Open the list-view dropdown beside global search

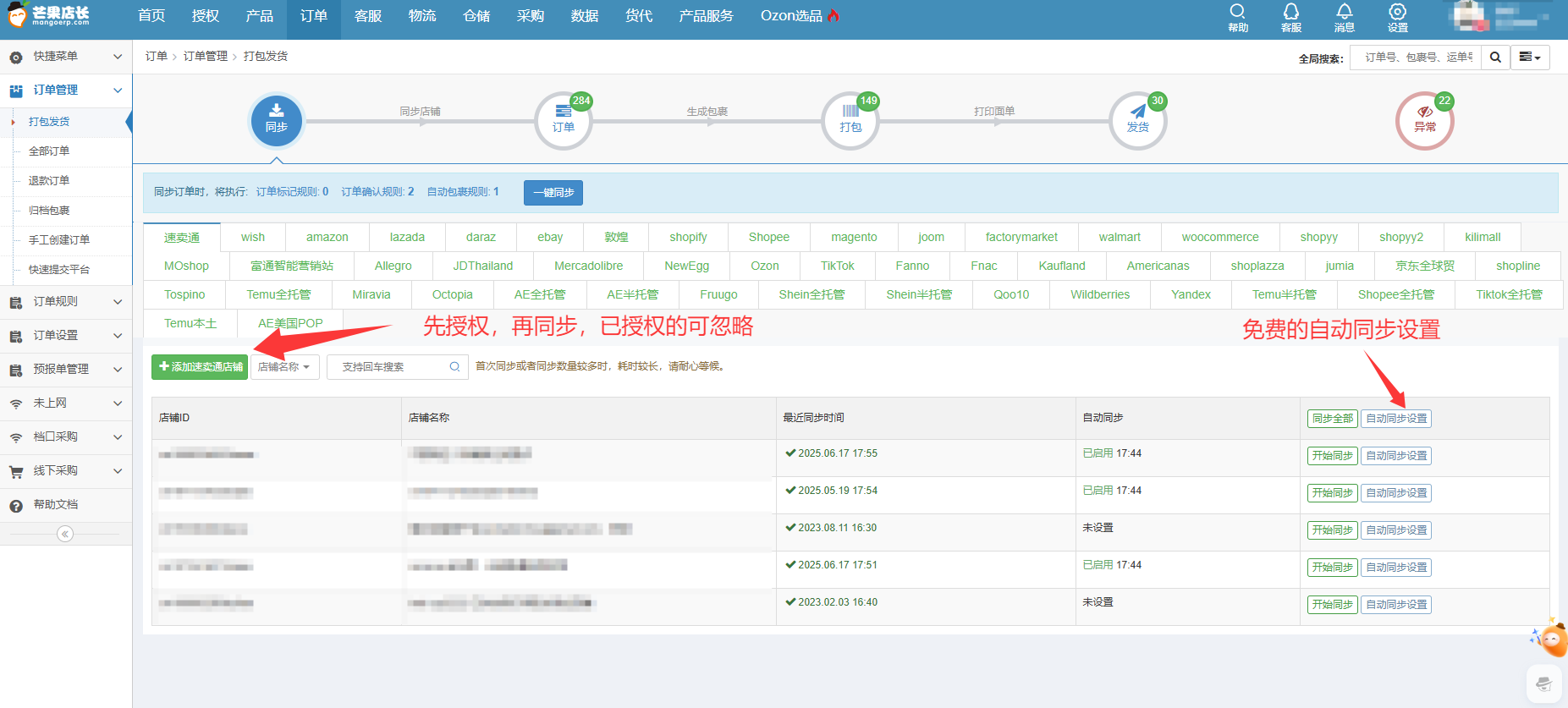coord(1530,58)
